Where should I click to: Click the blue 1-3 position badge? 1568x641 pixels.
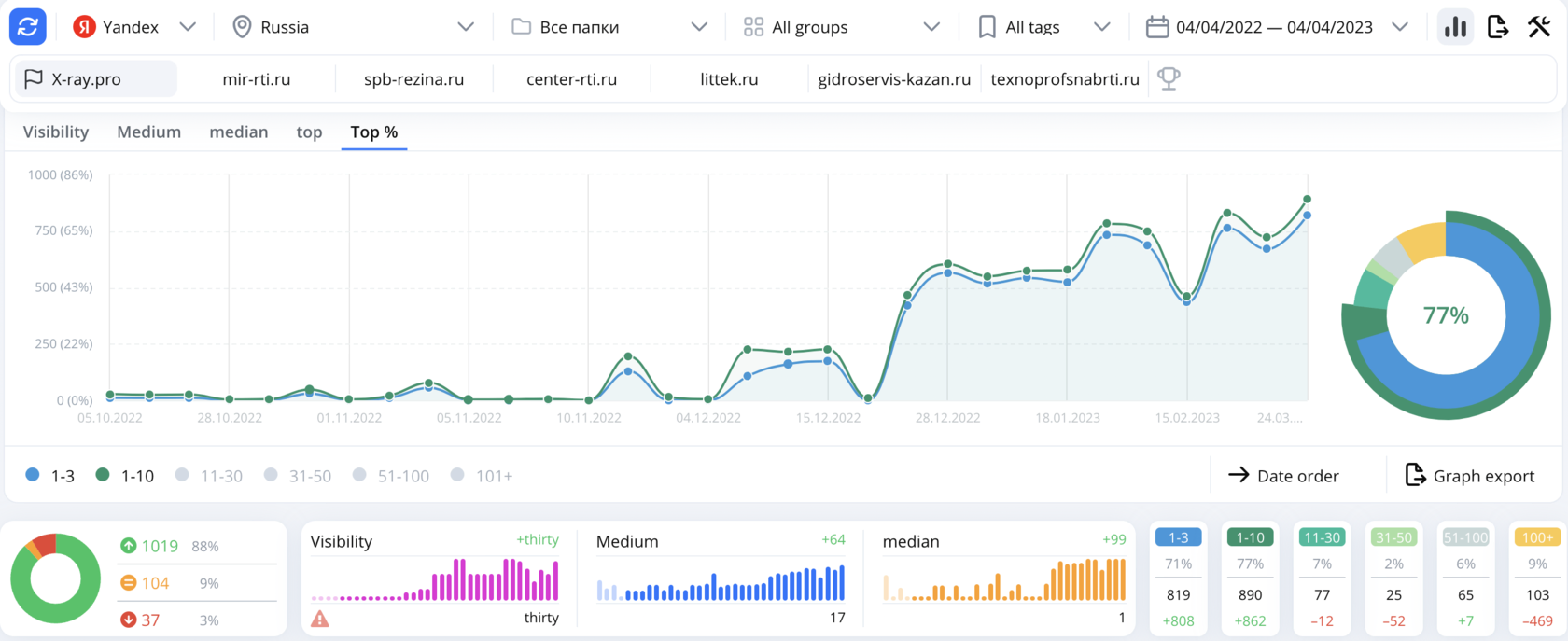(x=1179, y=537)
